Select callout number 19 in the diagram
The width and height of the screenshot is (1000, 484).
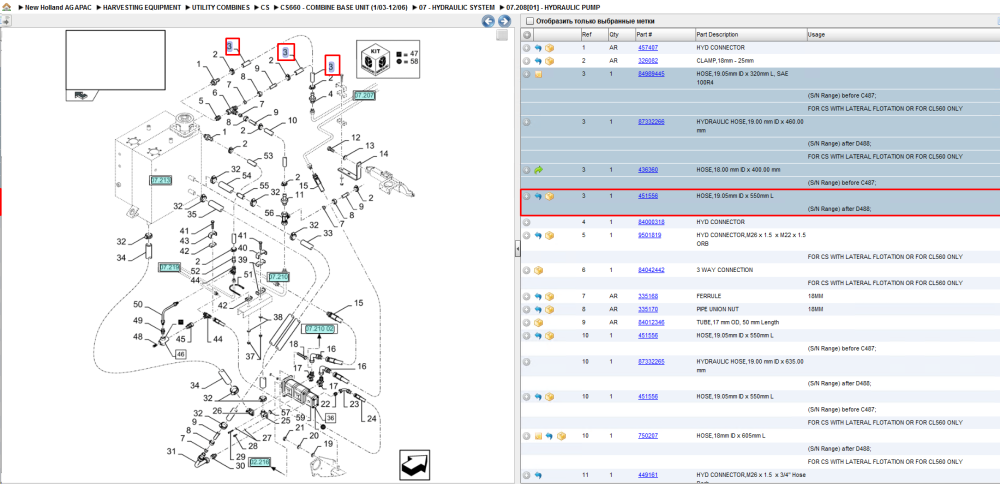coord(328,444)
